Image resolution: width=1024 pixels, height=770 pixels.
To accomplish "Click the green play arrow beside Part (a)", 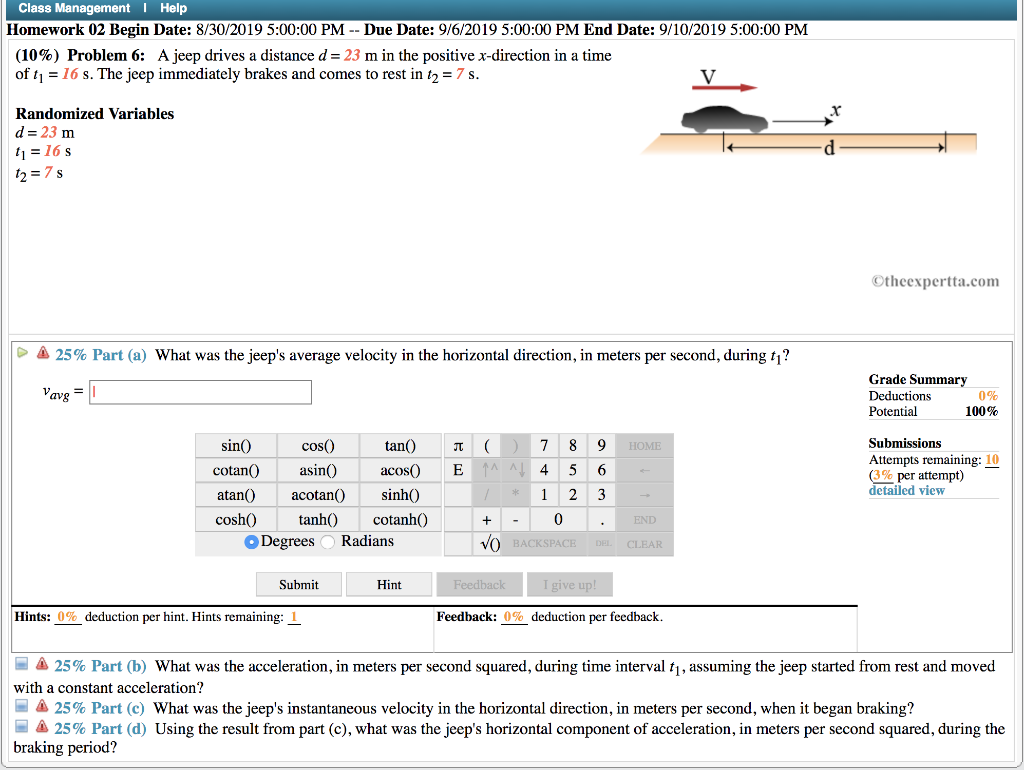I will pyautogui.click(x=20, y=354).
